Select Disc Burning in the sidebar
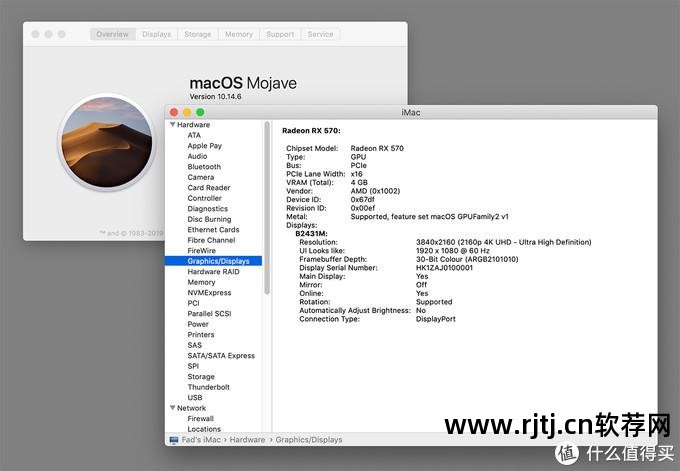680x471 pixels. pyautogui.click(x=209, y=219)
